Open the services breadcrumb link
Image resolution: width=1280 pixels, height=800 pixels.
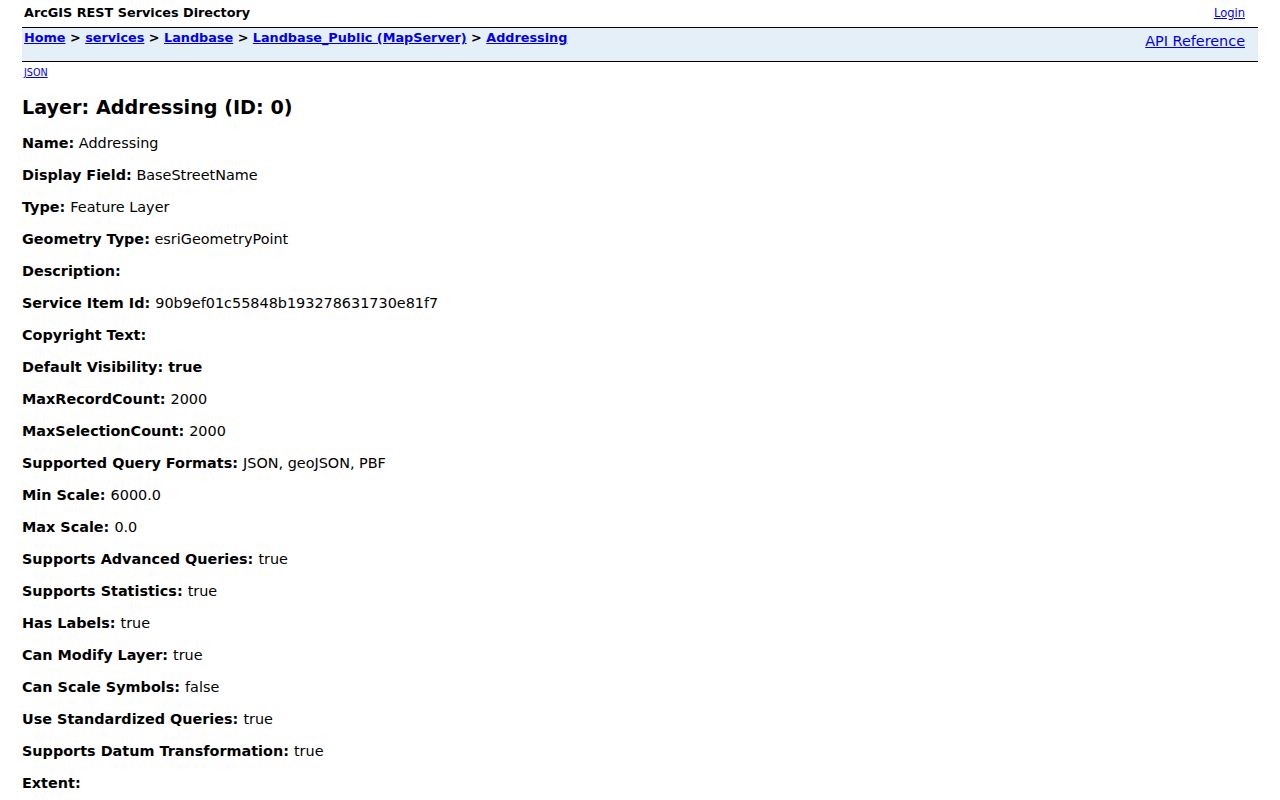coord(115,38)
